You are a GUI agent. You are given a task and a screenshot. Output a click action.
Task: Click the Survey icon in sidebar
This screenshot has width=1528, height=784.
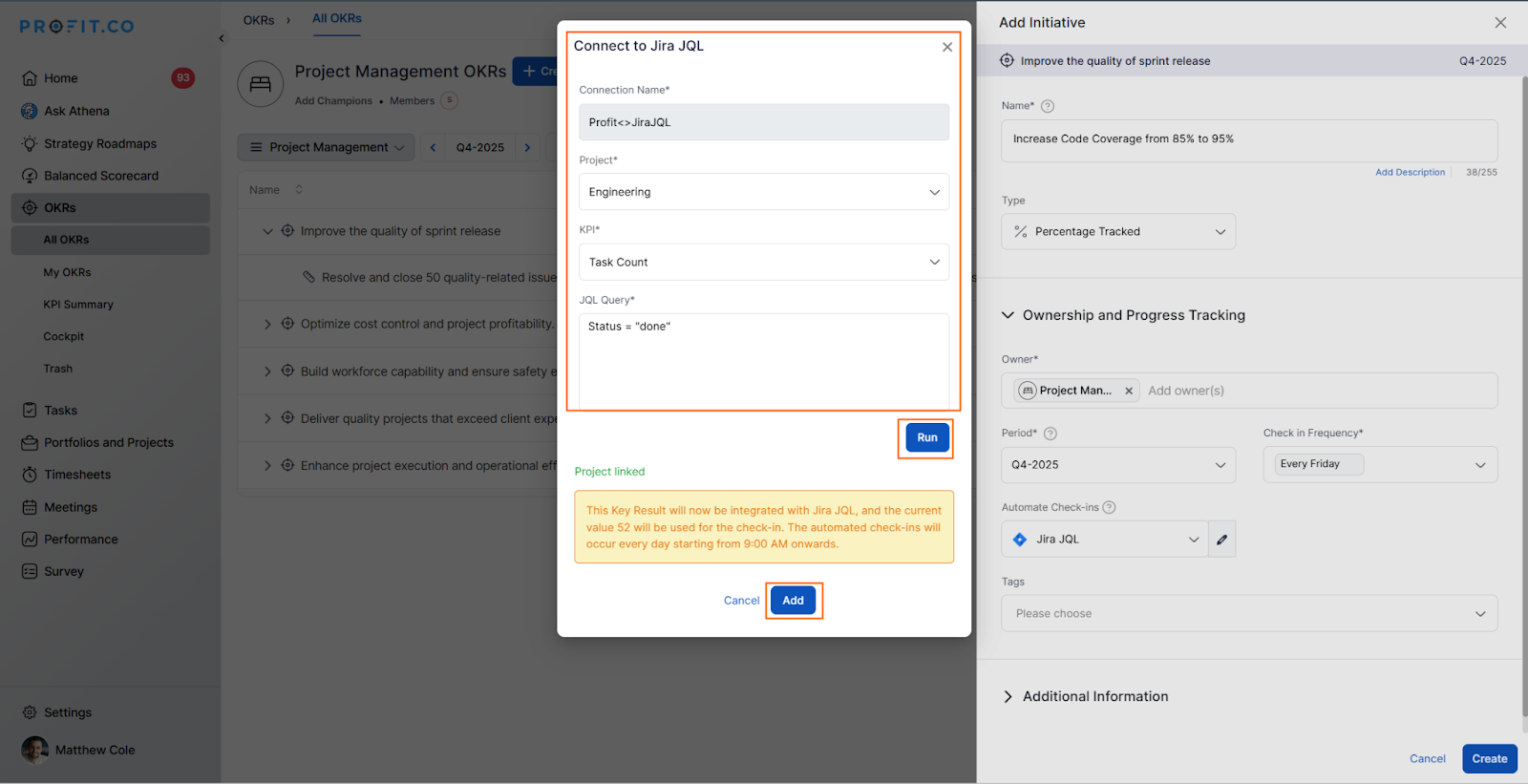click(30, 571)
